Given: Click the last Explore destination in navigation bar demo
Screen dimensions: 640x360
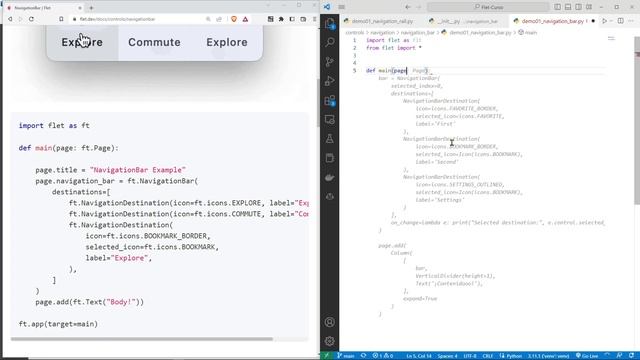Looking at the screenshot, I should 227,42.
